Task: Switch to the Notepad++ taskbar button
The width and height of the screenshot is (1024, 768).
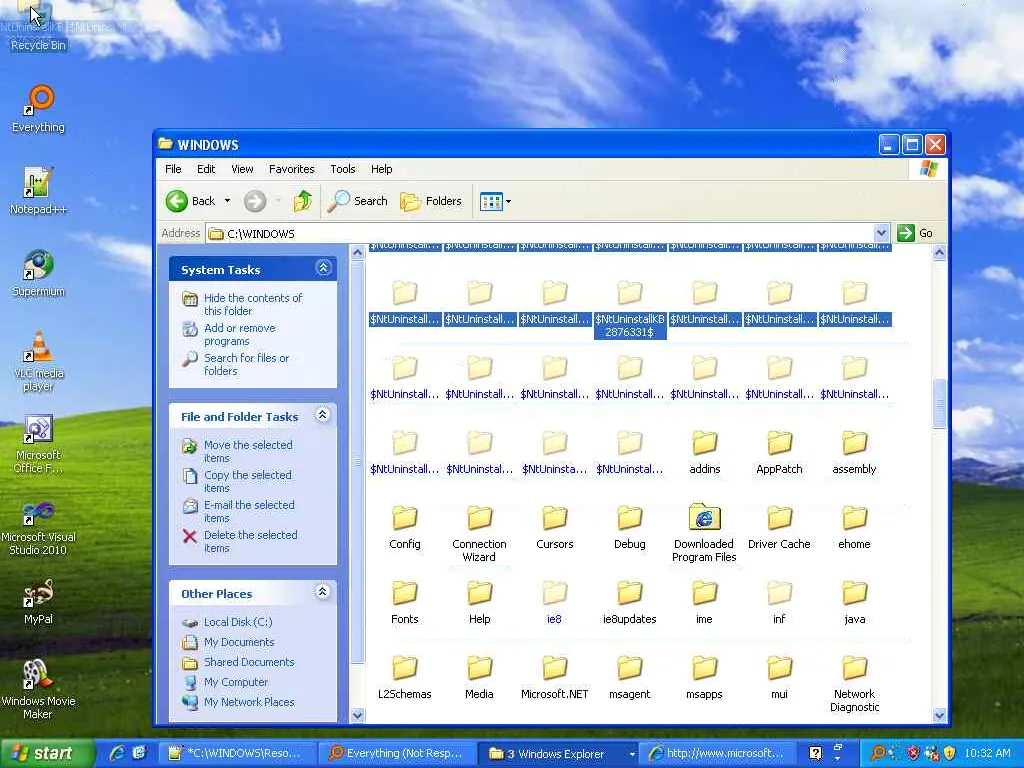Action: (x=240, y=754)
